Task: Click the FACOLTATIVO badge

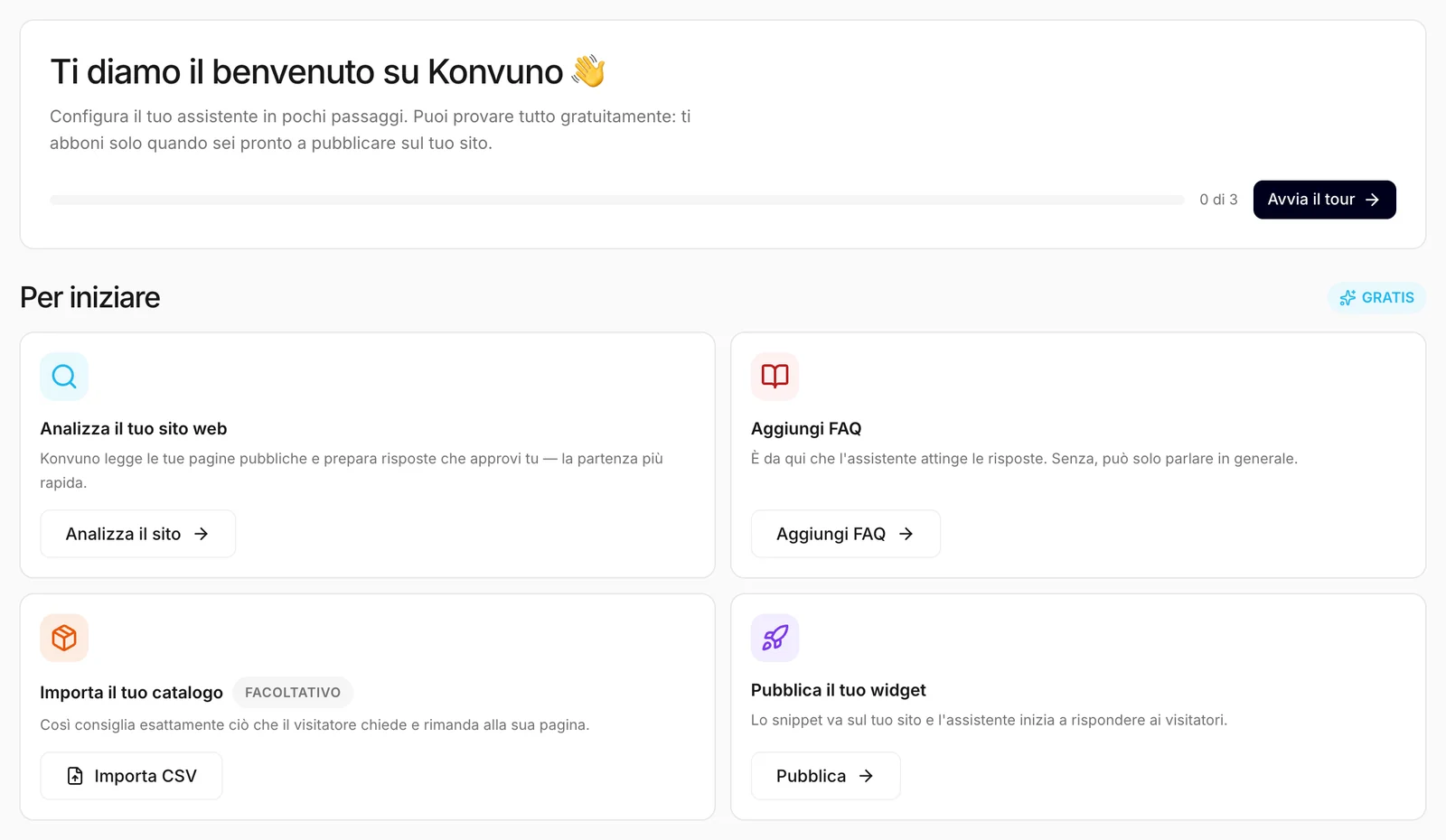Action: coord(293,693)
